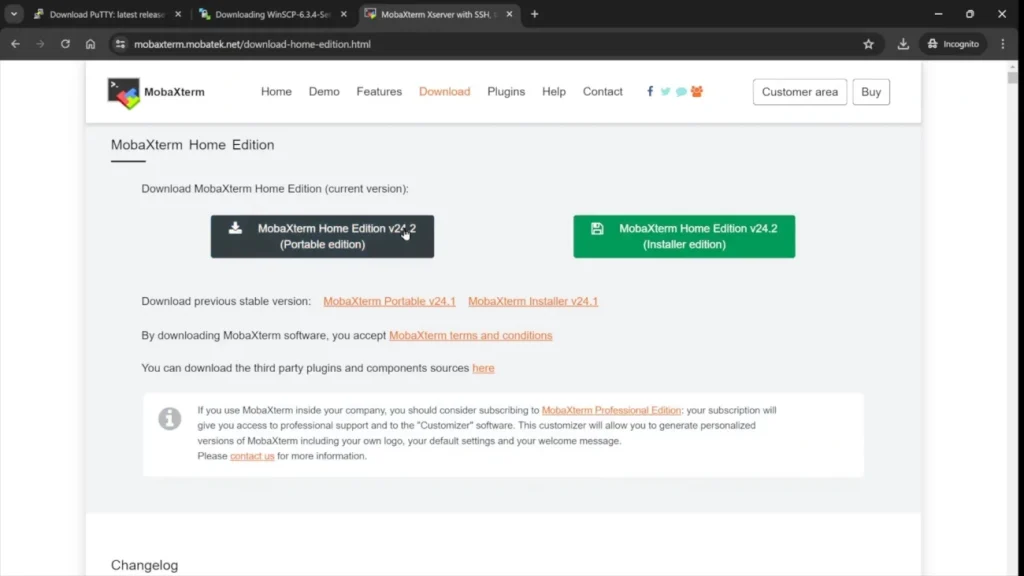Reload the page
The image size is (1024, 576).
tap(65, 44)
